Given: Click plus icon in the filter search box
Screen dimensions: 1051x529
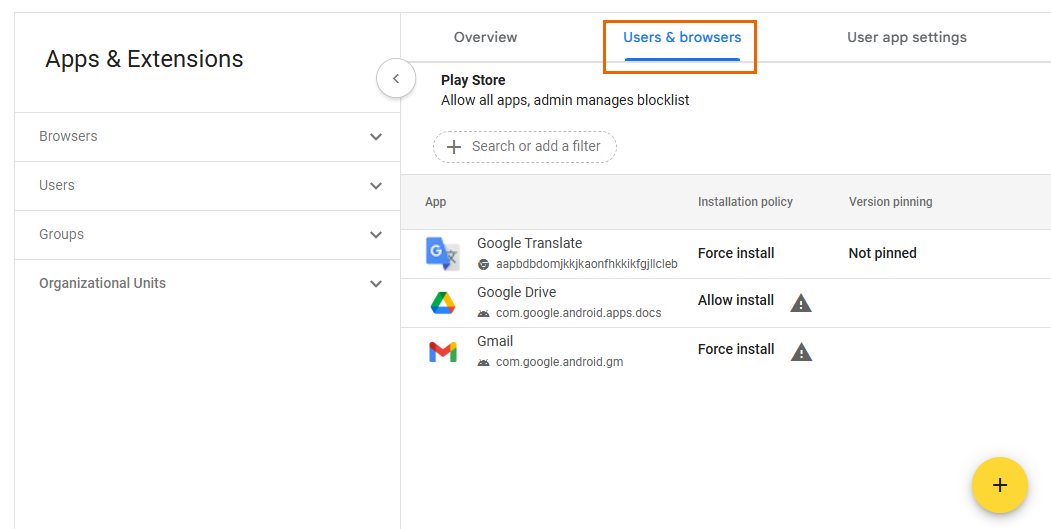Looking at the screenshot, I should [x=454, y=147].
